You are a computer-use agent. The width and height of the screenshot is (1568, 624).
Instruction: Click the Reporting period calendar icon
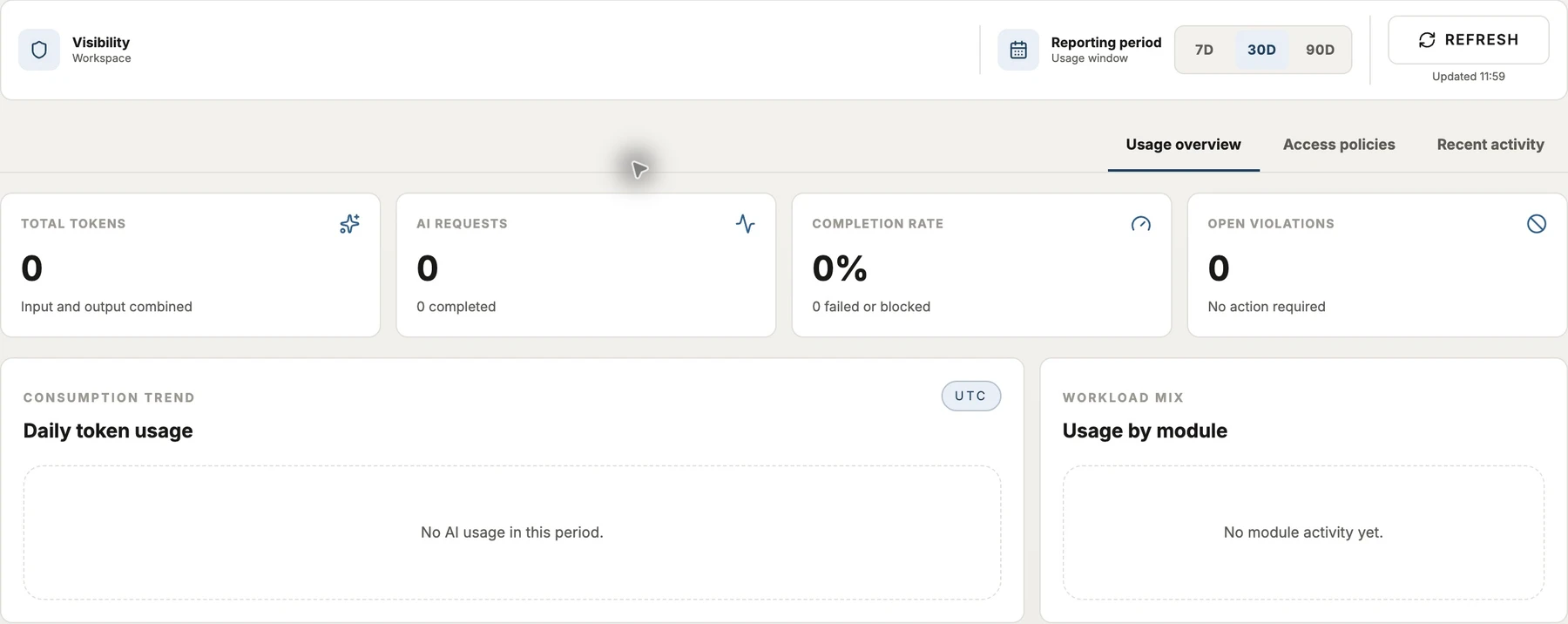[x=1018, y=50]
